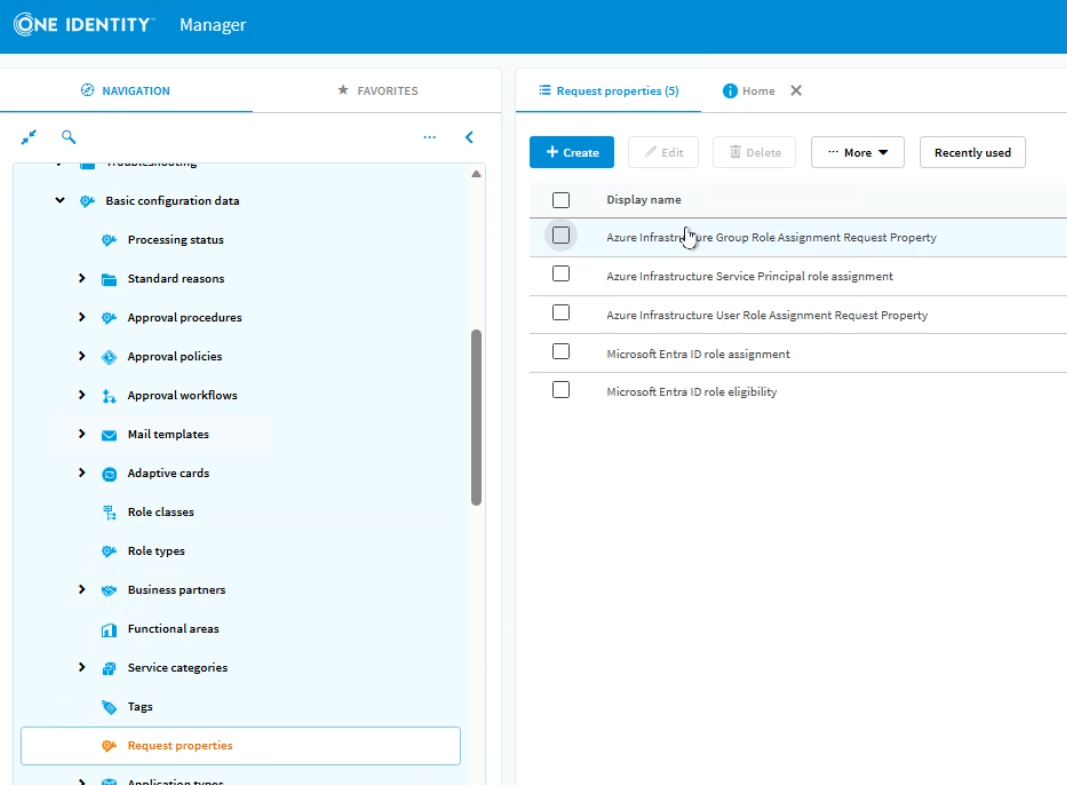The height and width of the screenshot is (785, 1067).
Task: Select Processing status in the navigation tree
Action: (176, 239)
